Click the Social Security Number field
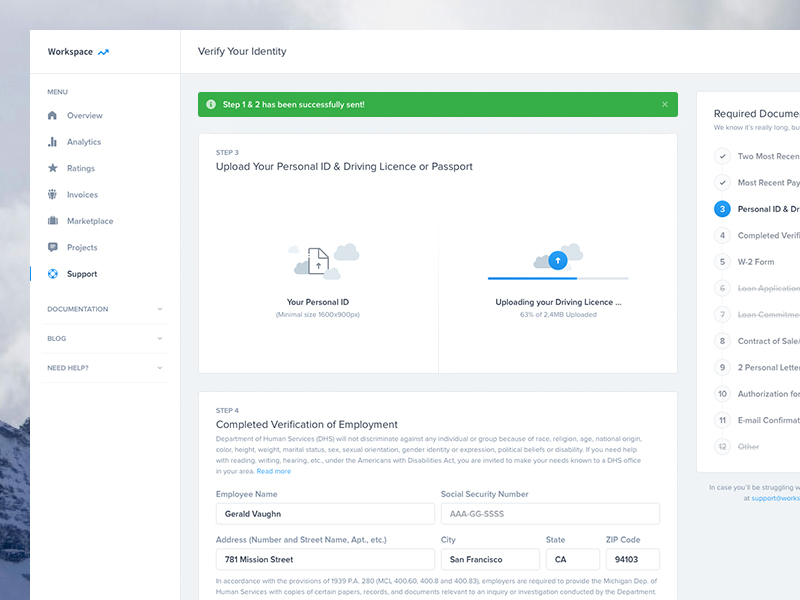Image resolution: width=800 pixels, height=600 pixels. click(x=550, y=514)
